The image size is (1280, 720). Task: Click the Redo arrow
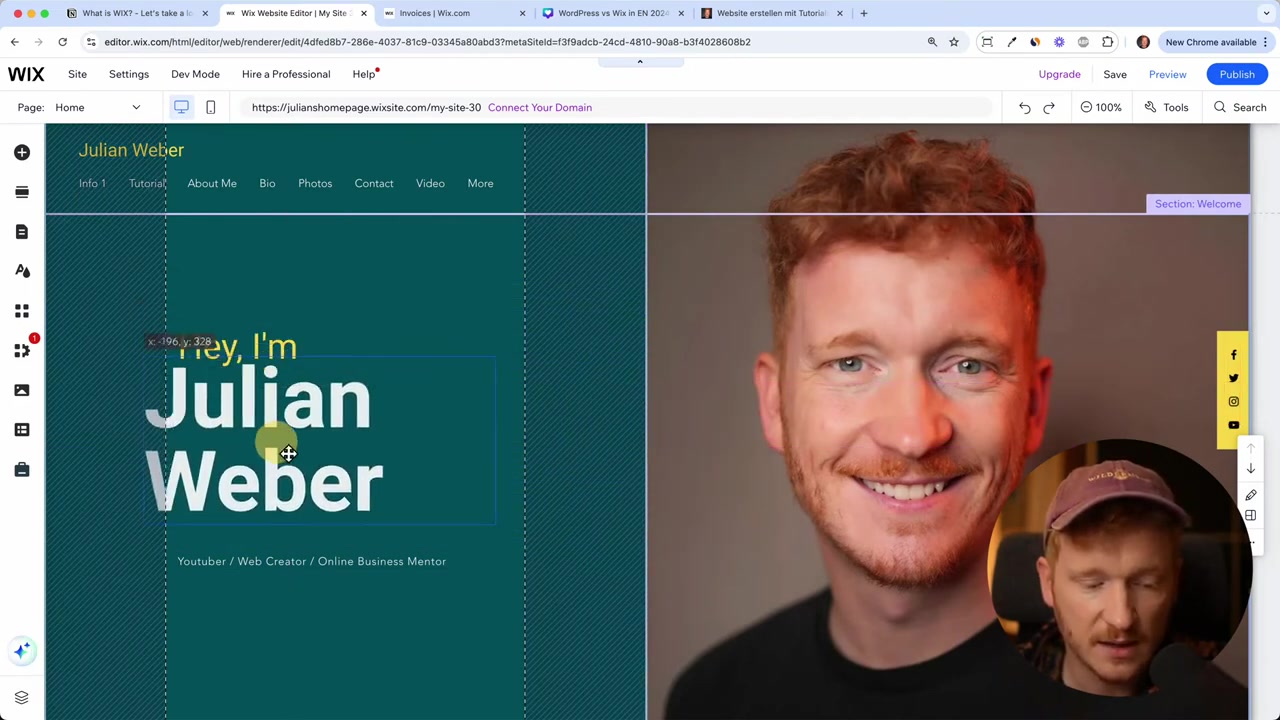pyautogui.click(x=1049, y=107)
